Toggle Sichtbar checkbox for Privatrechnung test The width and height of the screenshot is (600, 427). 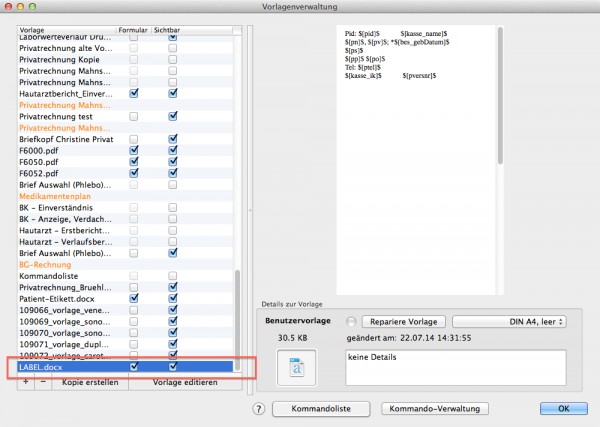173,116
